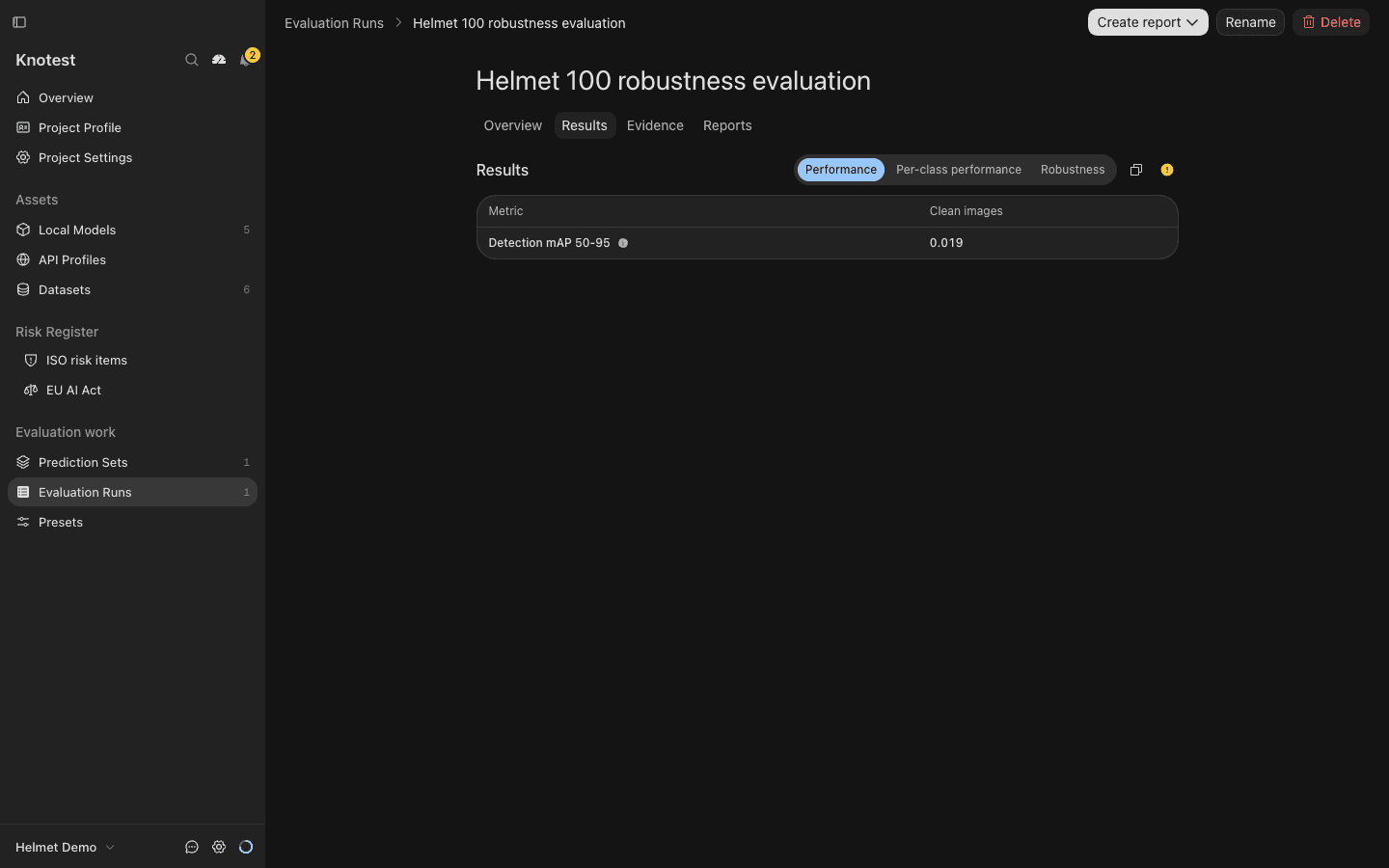Screen dimensions: 1389x868
Task: Click the copy results icon
Action: coord(1136,170)
